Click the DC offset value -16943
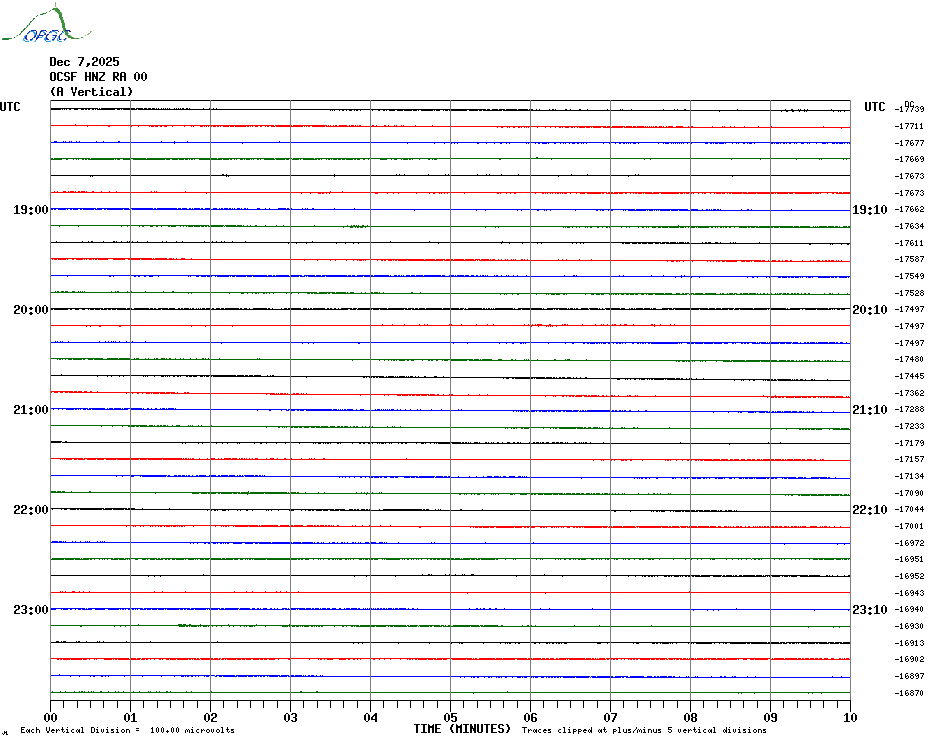This screenshot has height=744, width=930. pos(909,593)
